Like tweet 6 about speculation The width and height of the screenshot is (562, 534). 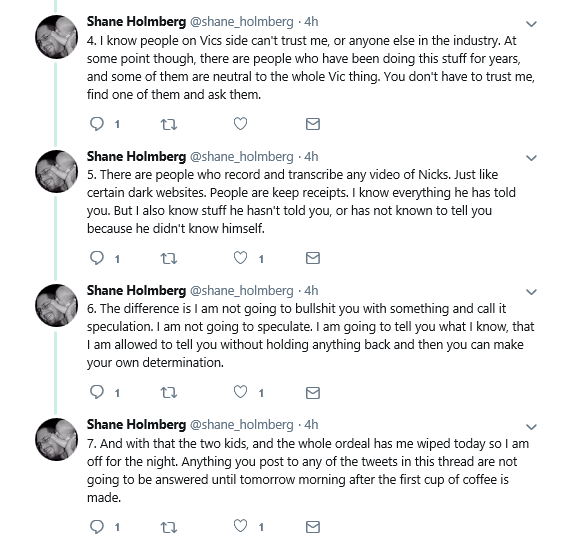point(240,392)
